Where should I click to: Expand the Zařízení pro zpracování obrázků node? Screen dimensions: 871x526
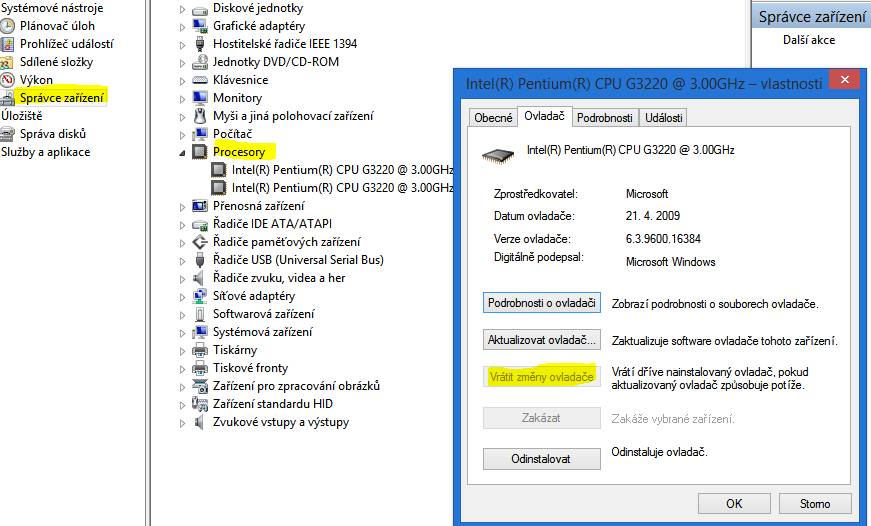point(182,387)
